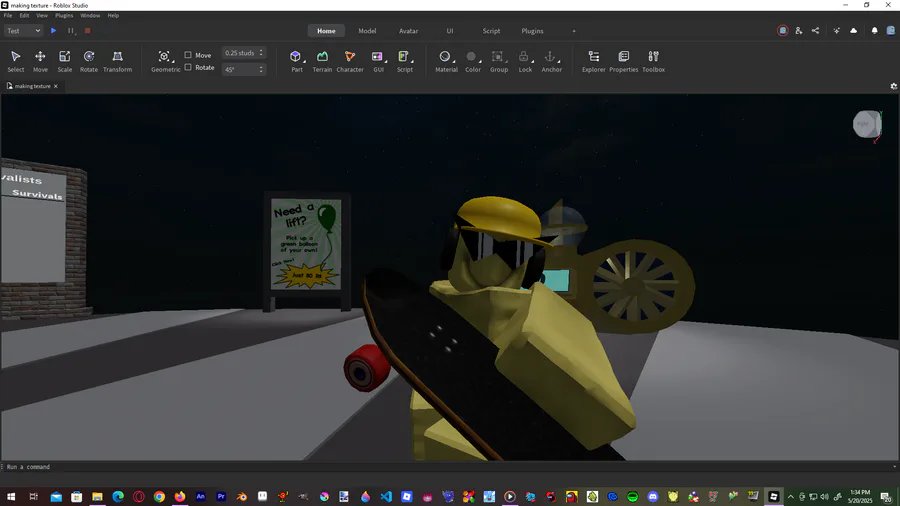Insert a new Part

click(x=295, y=57)
